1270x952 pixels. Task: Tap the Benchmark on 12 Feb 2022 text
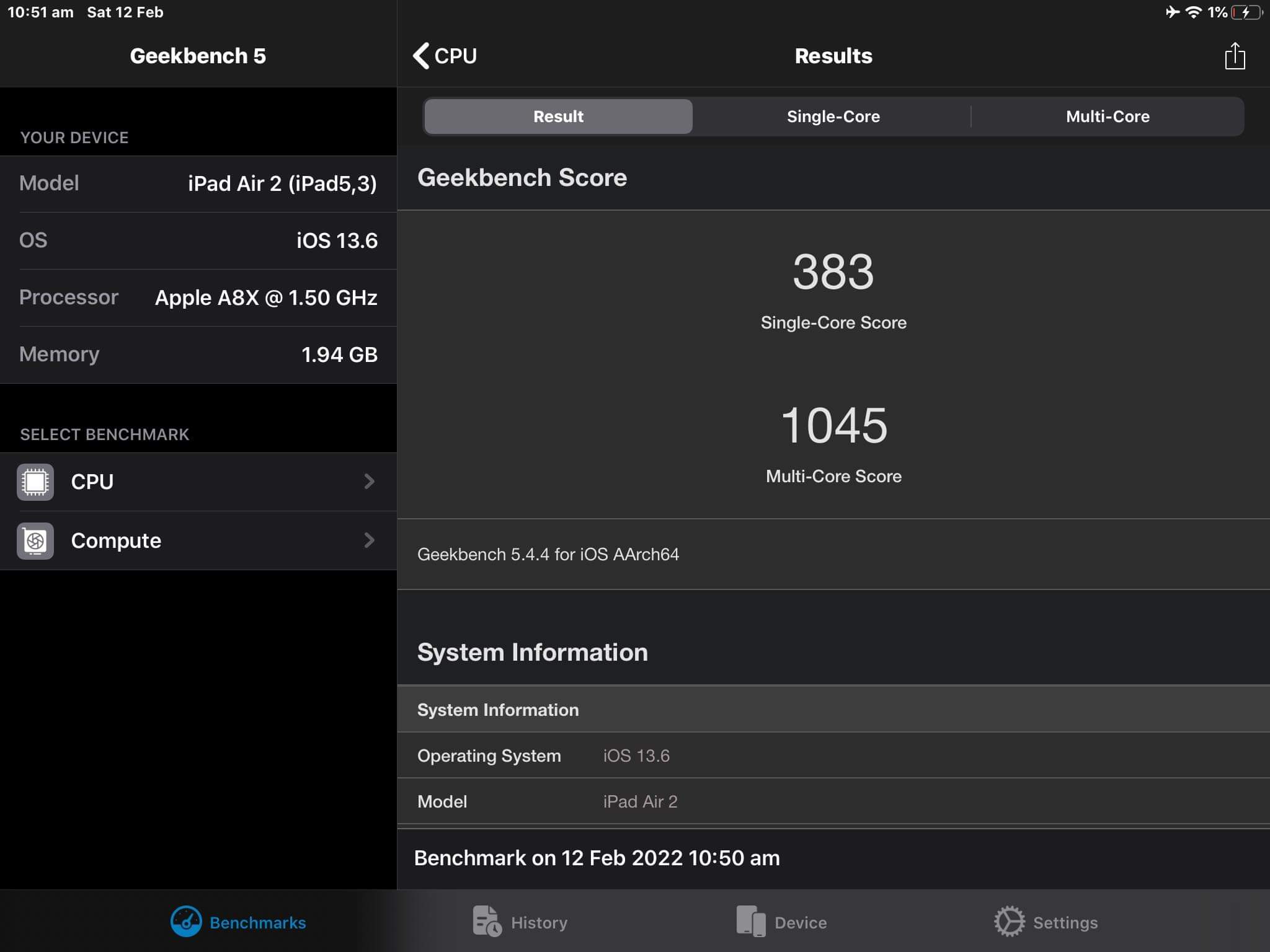click(597, 858)
